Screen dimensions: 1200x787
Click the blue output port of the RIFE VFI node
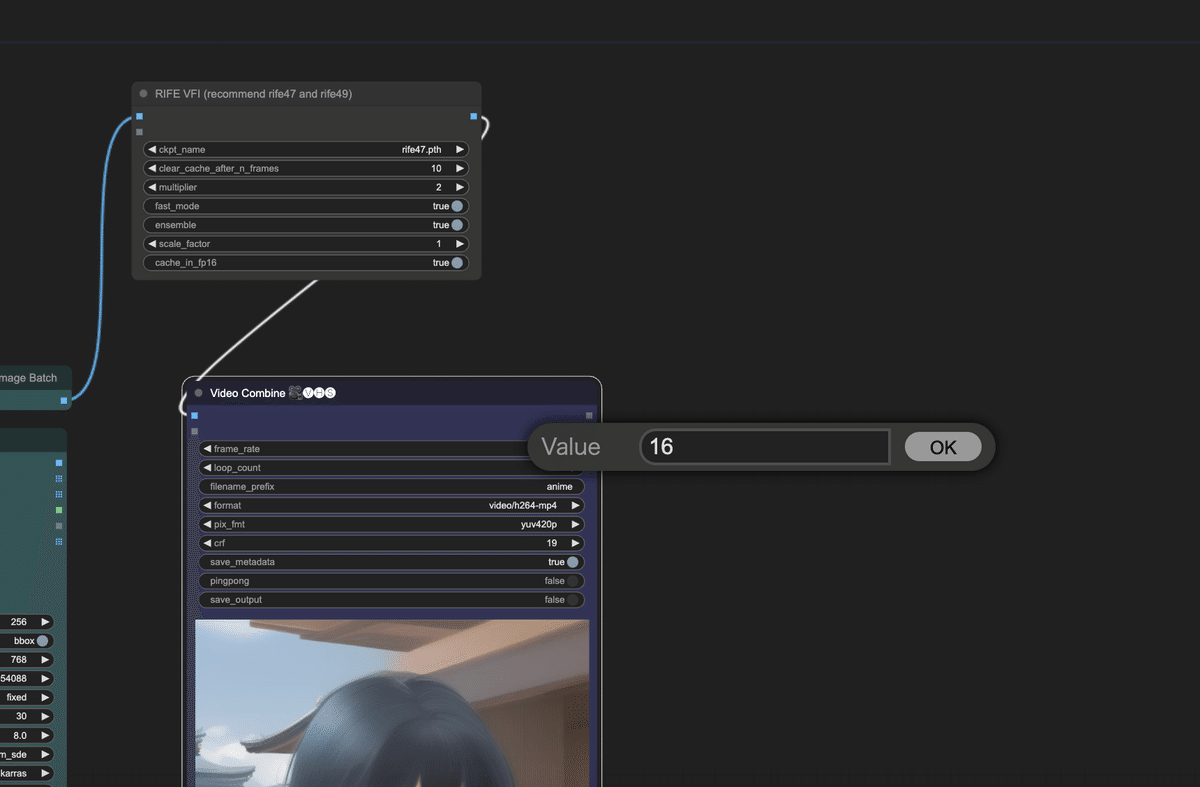474,116
